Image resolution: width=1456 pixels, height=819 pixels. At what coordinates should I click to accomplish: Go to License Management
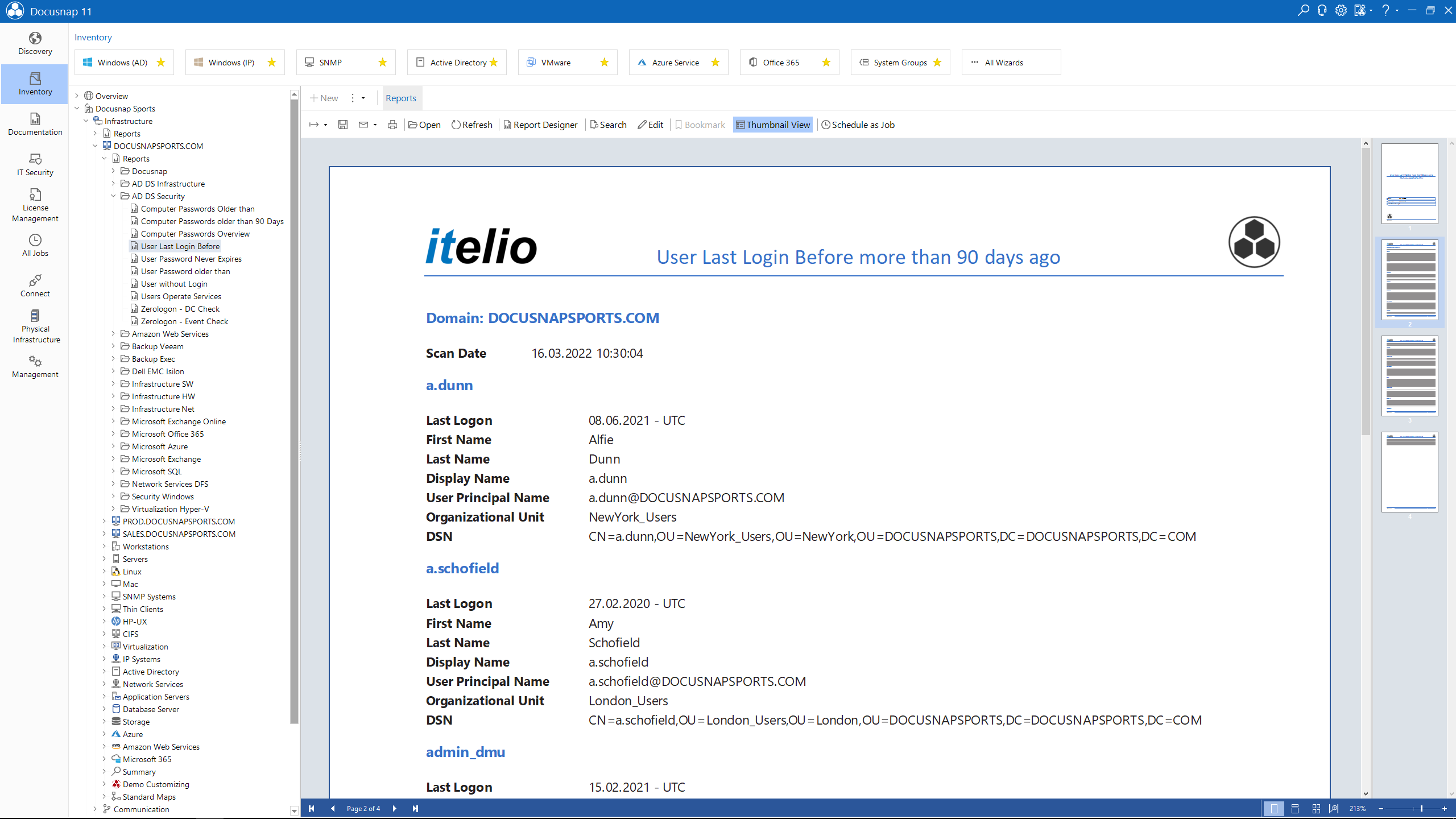pos(35,205)
